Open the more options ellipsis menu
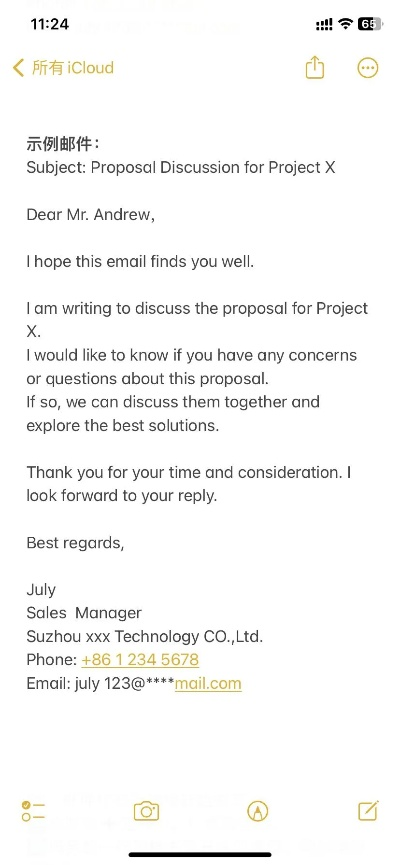Image resolution: width=400 pixels, height=865 pixels. 368,68
